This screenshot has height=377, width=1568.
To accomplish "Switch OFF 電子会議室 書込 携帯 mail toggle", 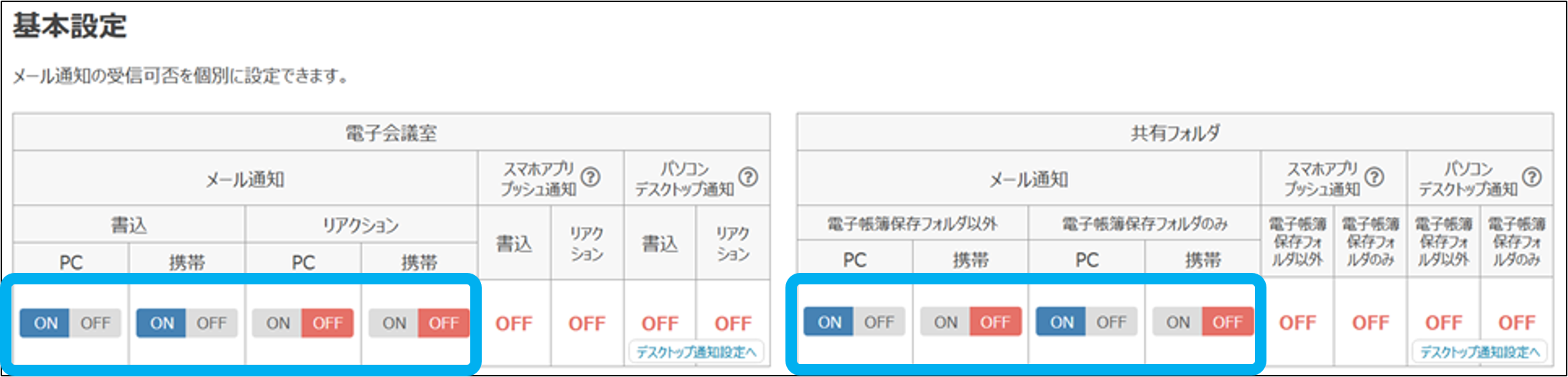I will tap(211, 323).
